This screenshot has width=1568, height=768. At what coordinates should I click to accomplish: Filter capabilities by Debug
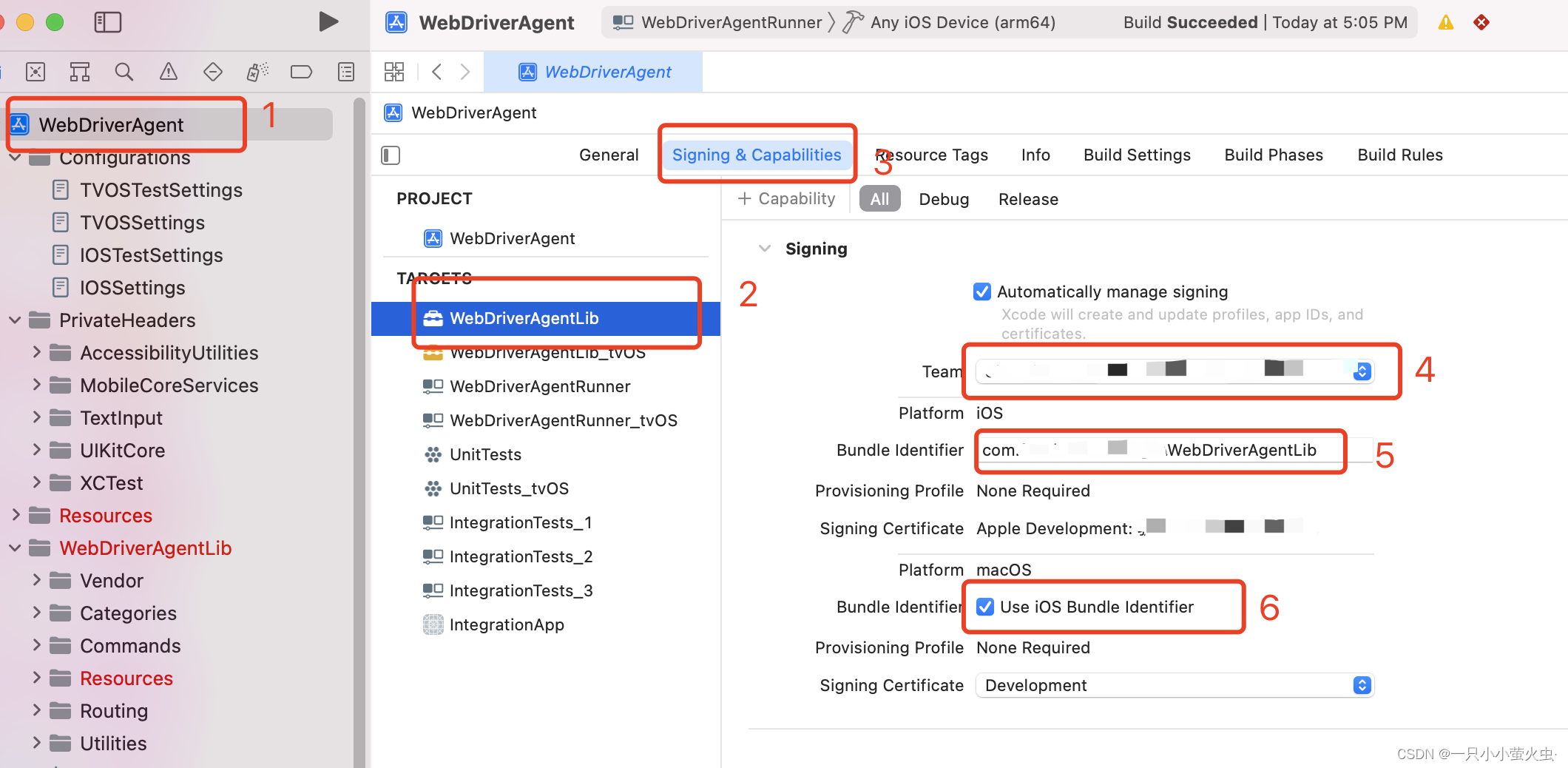pyautogui.click(x=944, y=199)
